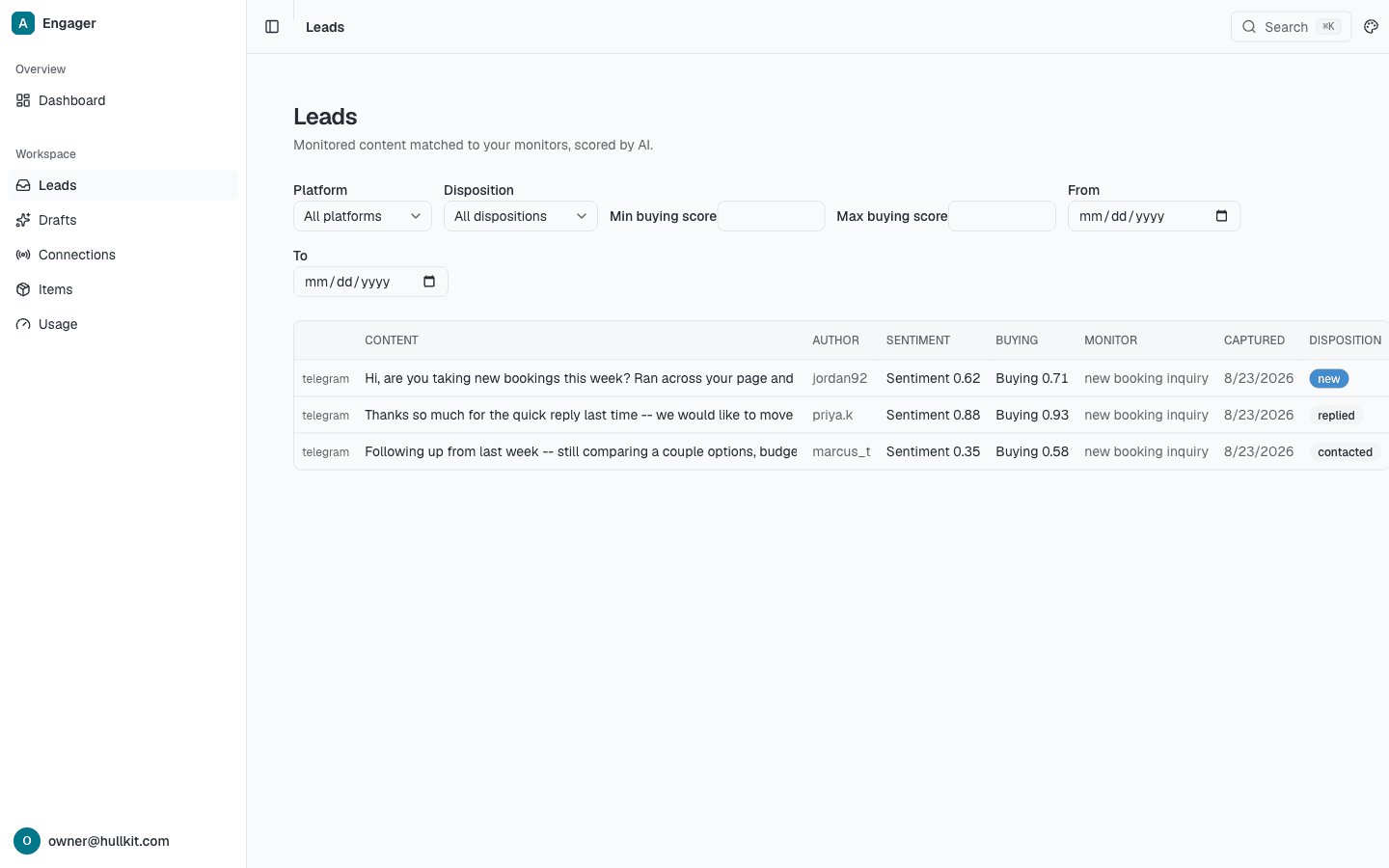Click 'Sentiment 0.88' cell
1389x868 pixels.
tap(933, 415)
